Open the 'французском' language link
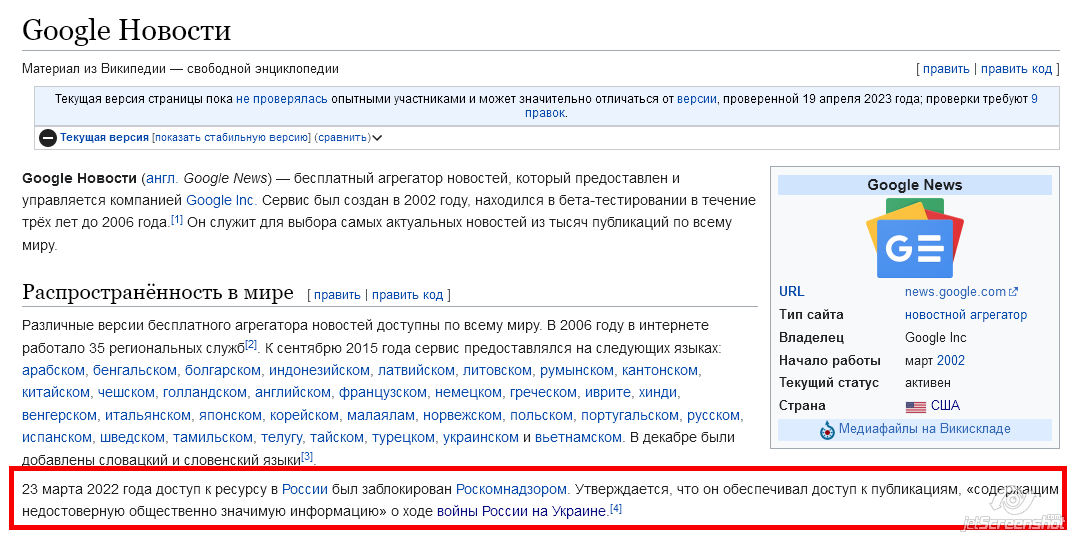The width and height of the screenshot is (1071, 537). (x=382, y=393)
